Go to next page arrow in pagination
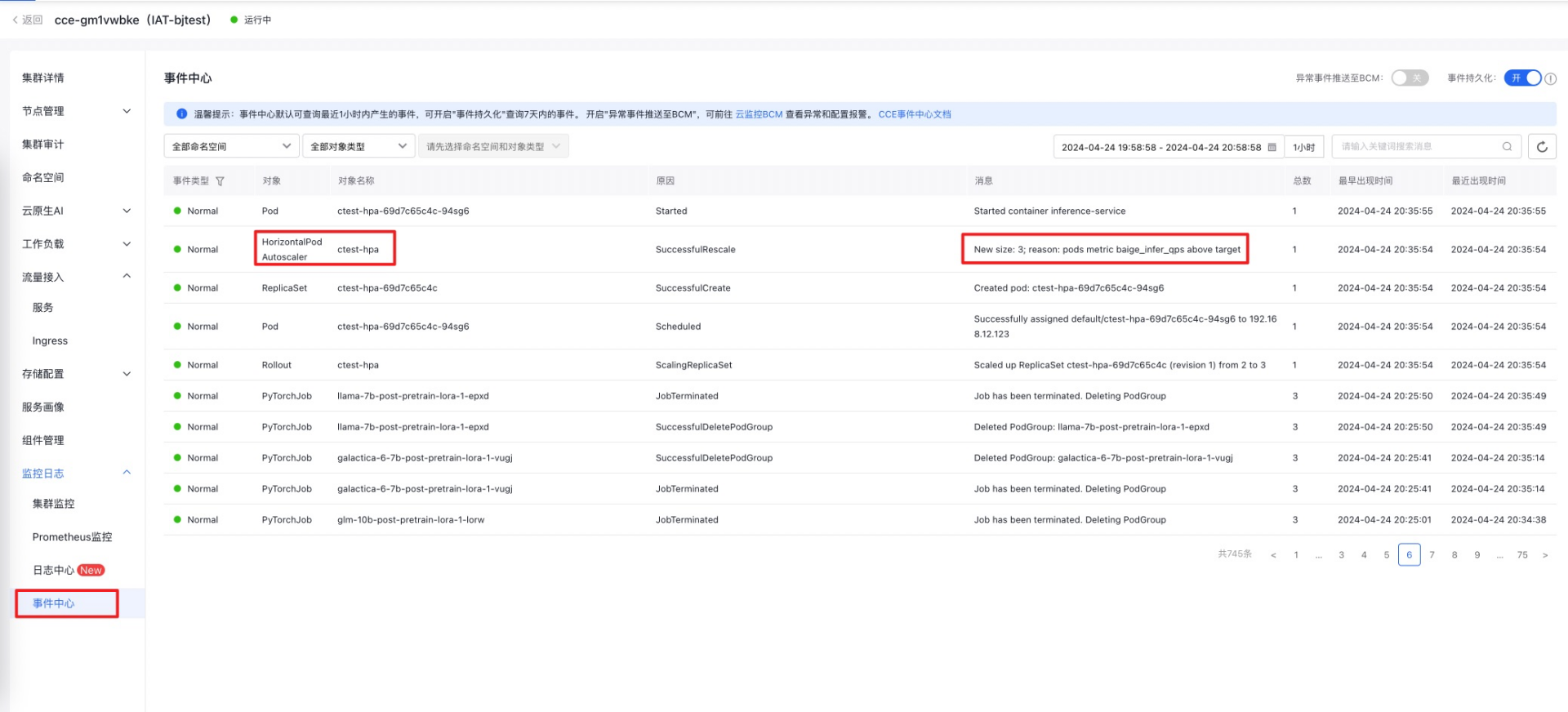Viewport: 1568px width, 712px height. coord(1545,555)
